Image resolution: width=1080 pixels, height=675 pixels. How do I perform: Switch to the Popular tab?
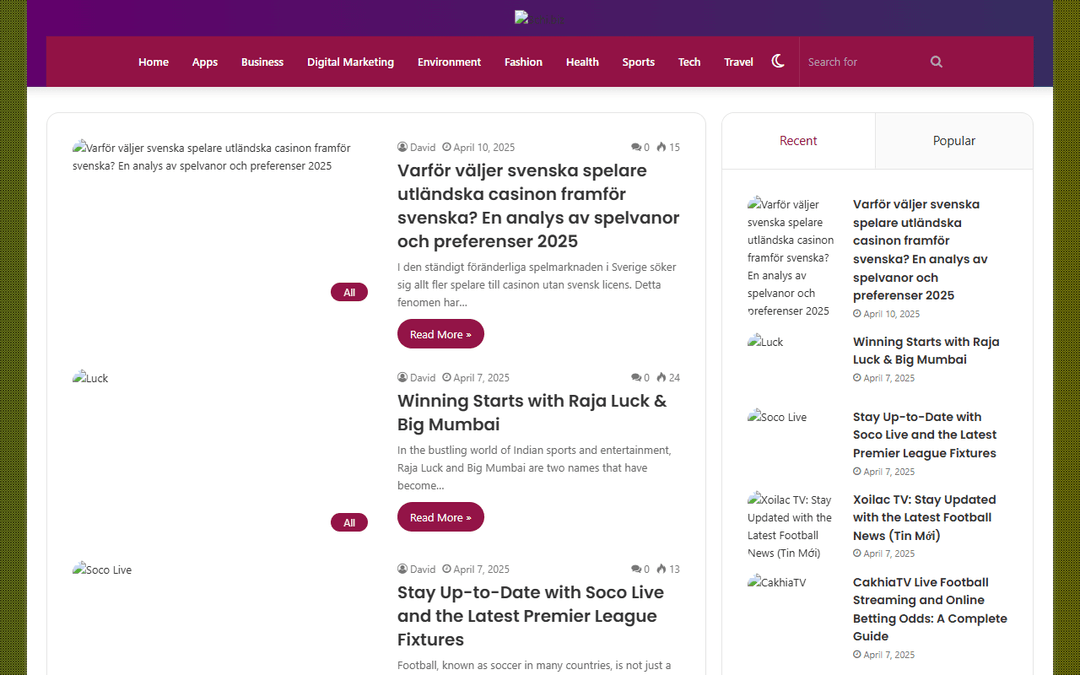click(x=954, y=141)
